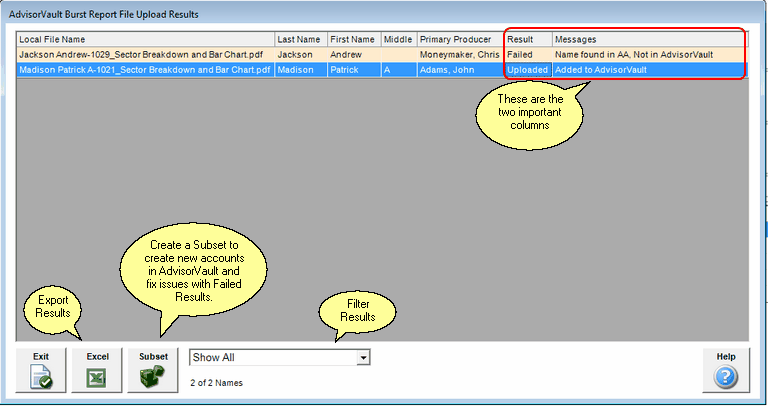Screen dimensions: 768x406
Task: Click the Result column header
Action: [528, 39]
